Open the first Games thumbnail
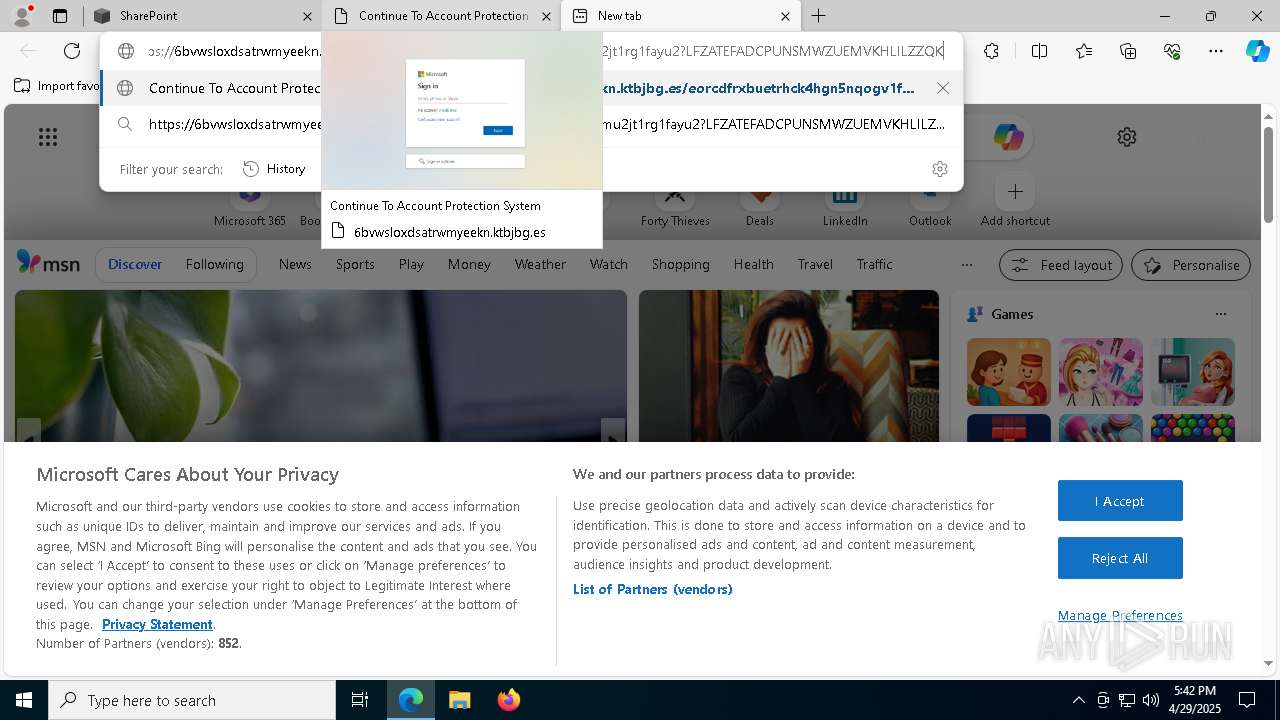This screenshot has height=720, width=1280. [1009, 372]
